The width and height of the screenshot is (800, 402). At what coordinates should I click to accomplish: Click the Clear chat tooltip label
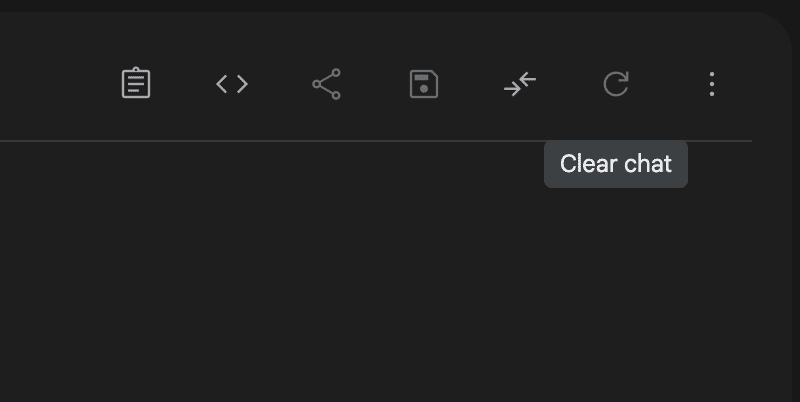tap(615, 164)
